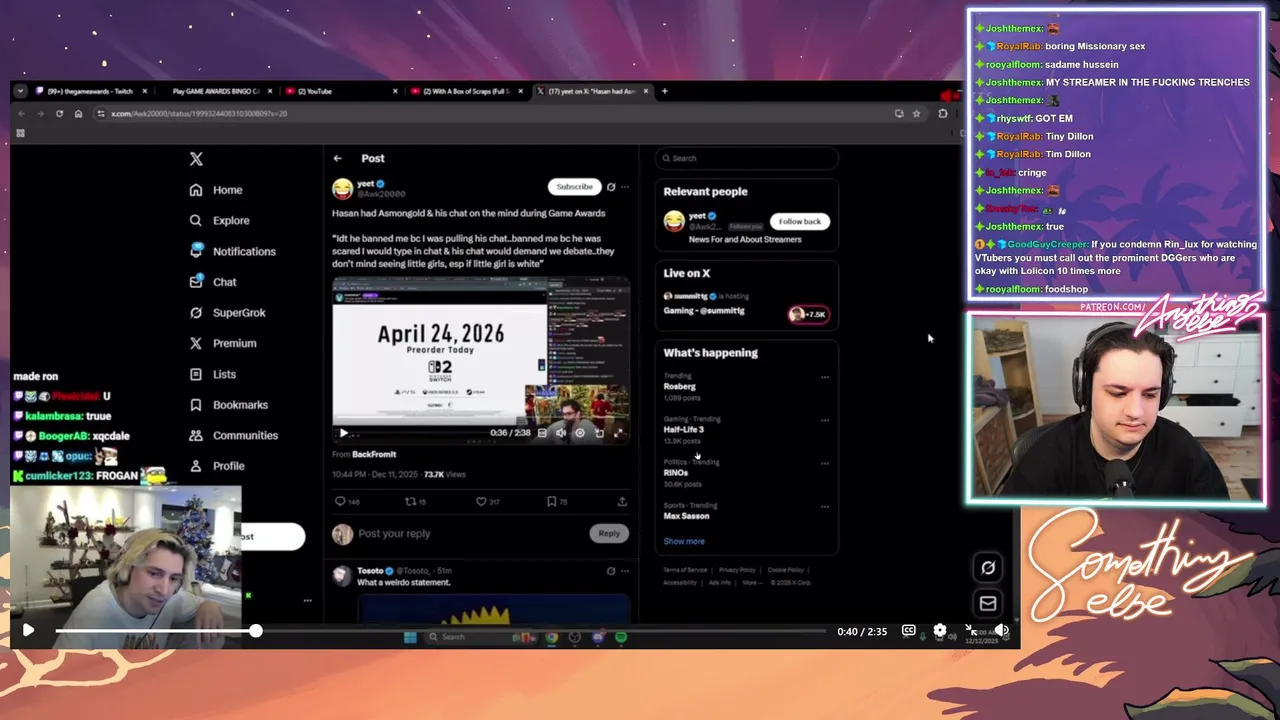Open browser apps grid icon
Screen dimensions: 1280x720
(20, 133)
